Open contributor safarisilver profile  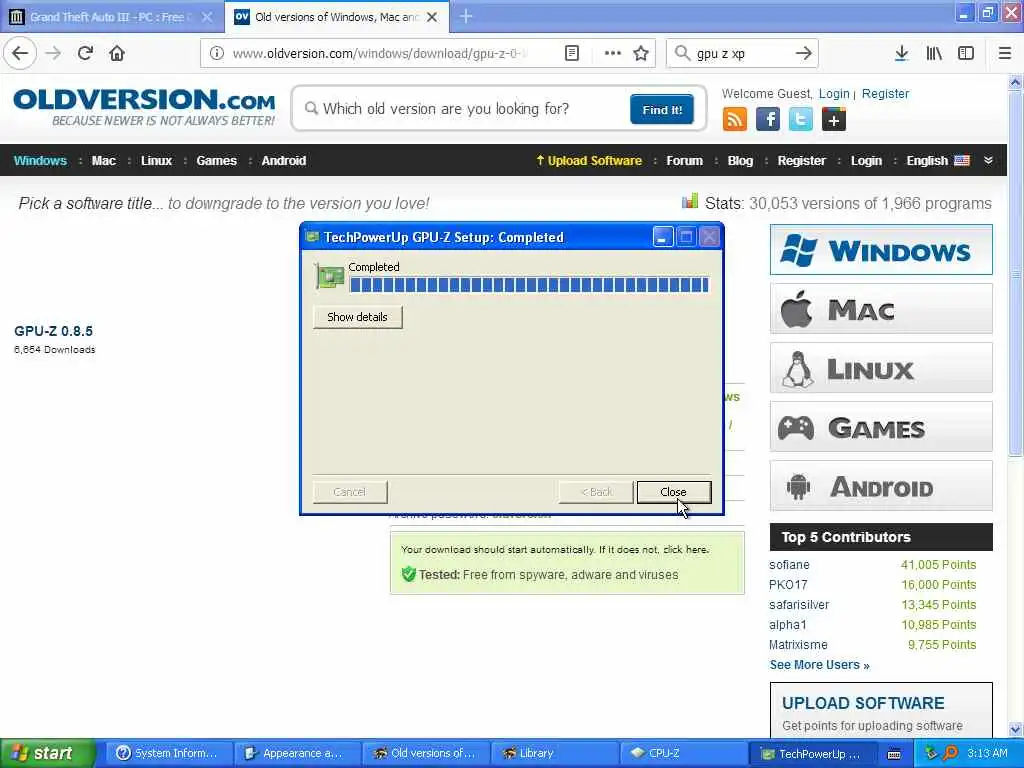pos(799,605)
